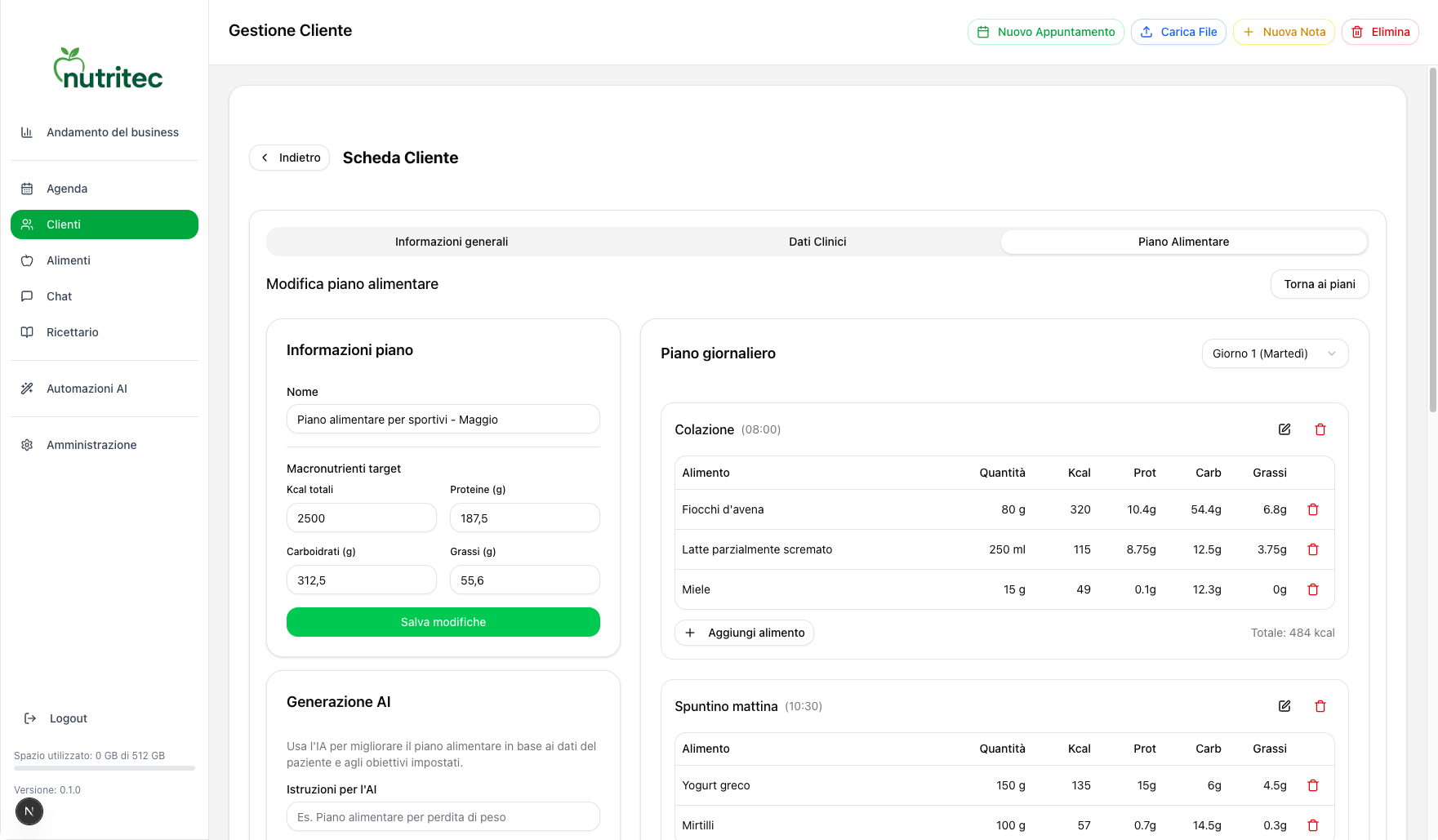Open Andamento del business menu item

[x=105, y=132]
